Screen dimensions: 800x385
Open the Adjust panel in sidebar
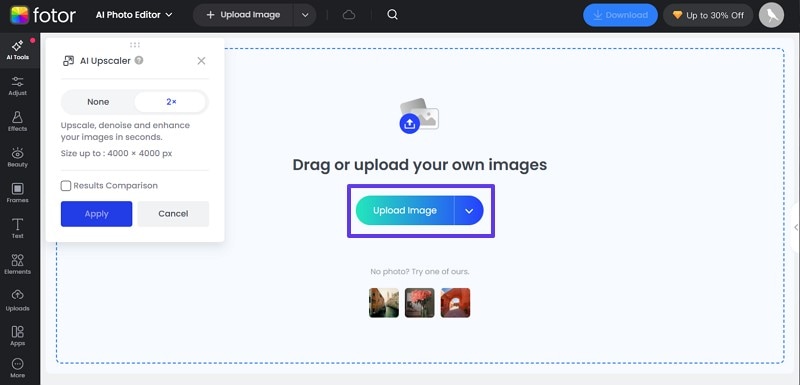click(17, 86)
